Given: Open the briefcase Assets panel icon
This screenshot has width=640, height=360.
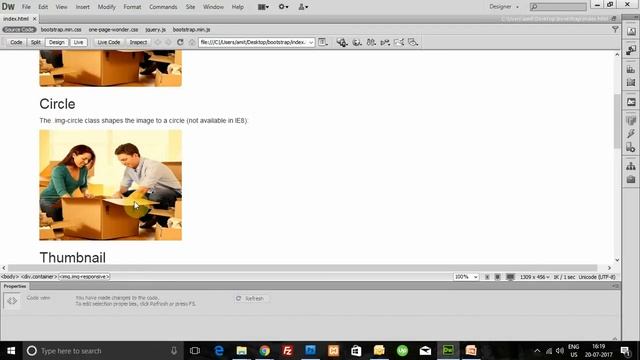Looking at the screenshot, I should pos(631,179).
